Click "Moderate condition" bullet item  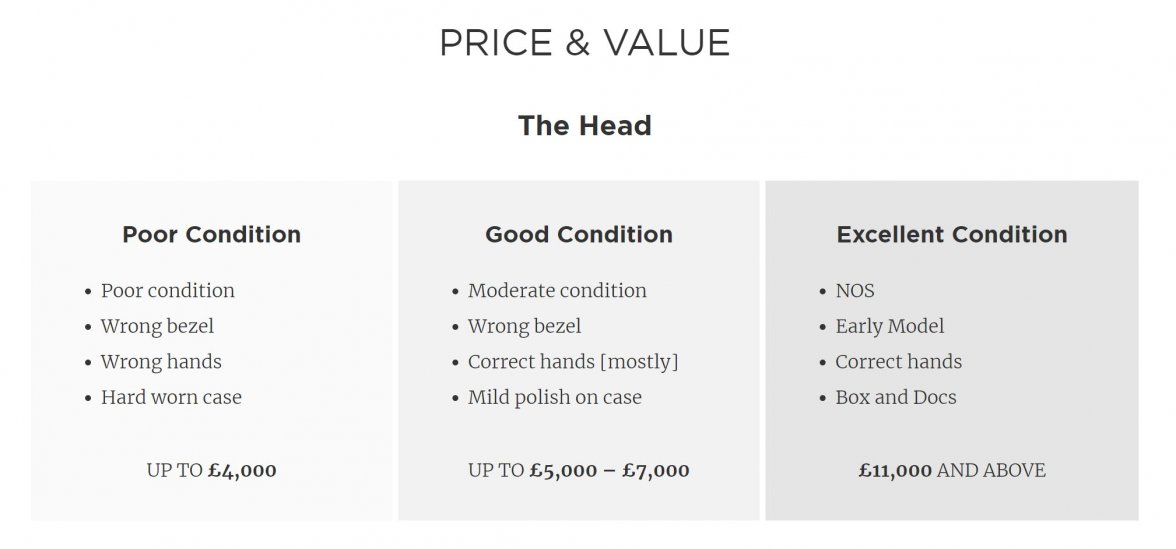tap(557, 291)
